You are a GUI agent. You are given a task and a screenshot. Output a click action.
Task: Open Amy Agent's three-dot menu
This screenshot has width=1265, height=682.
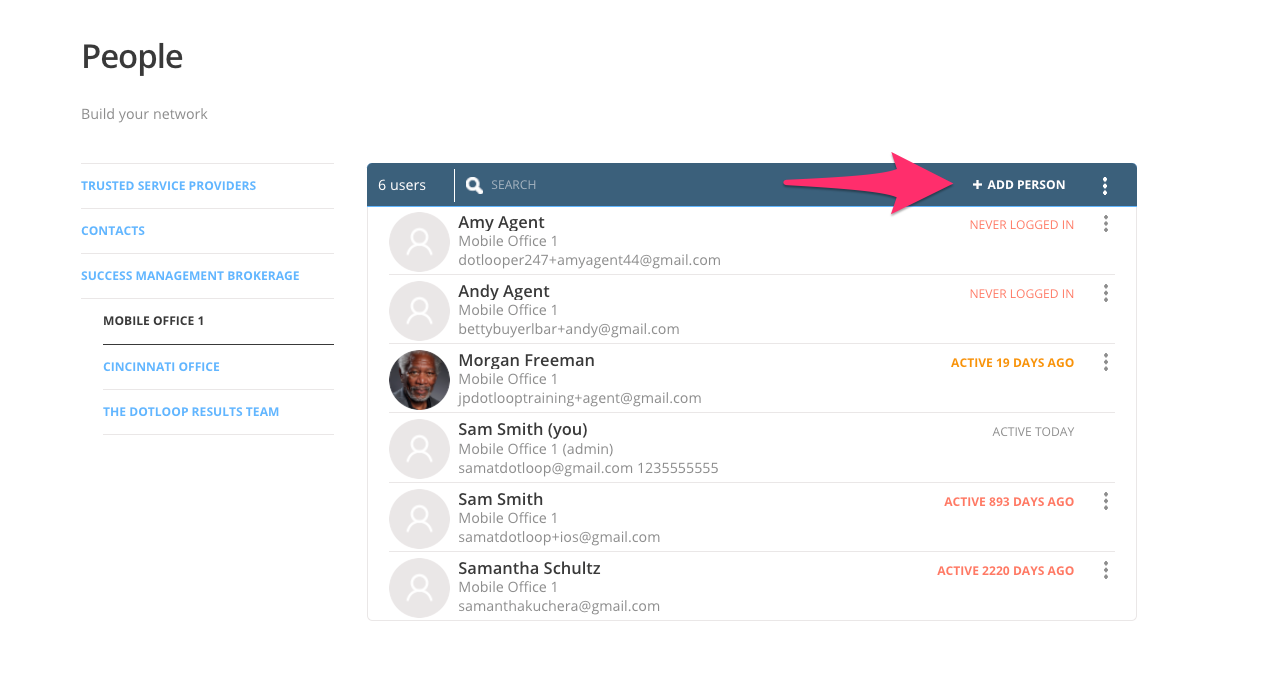coord(1105,224)
